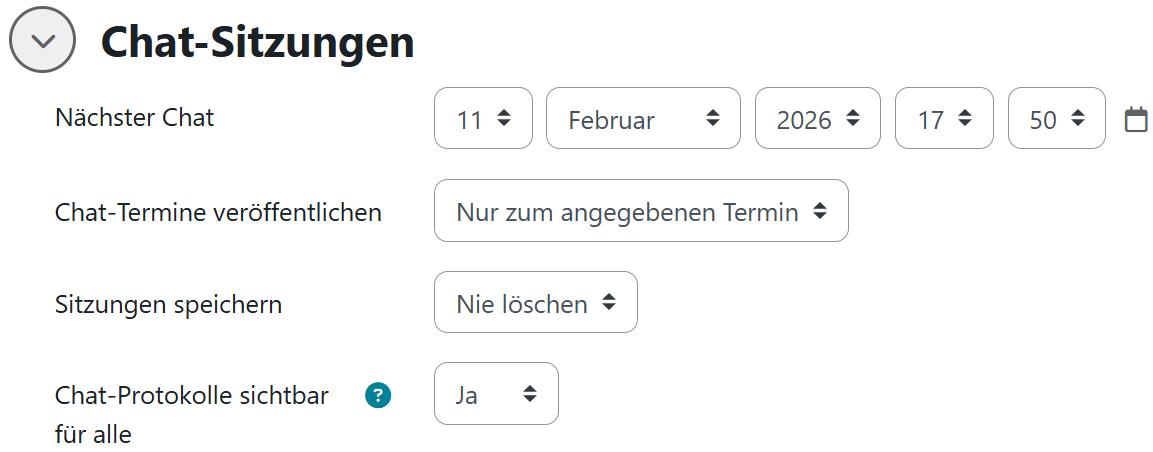Show help for Chat-Protokolle sichtbar
1153x452 pixels.
point(377,396)
